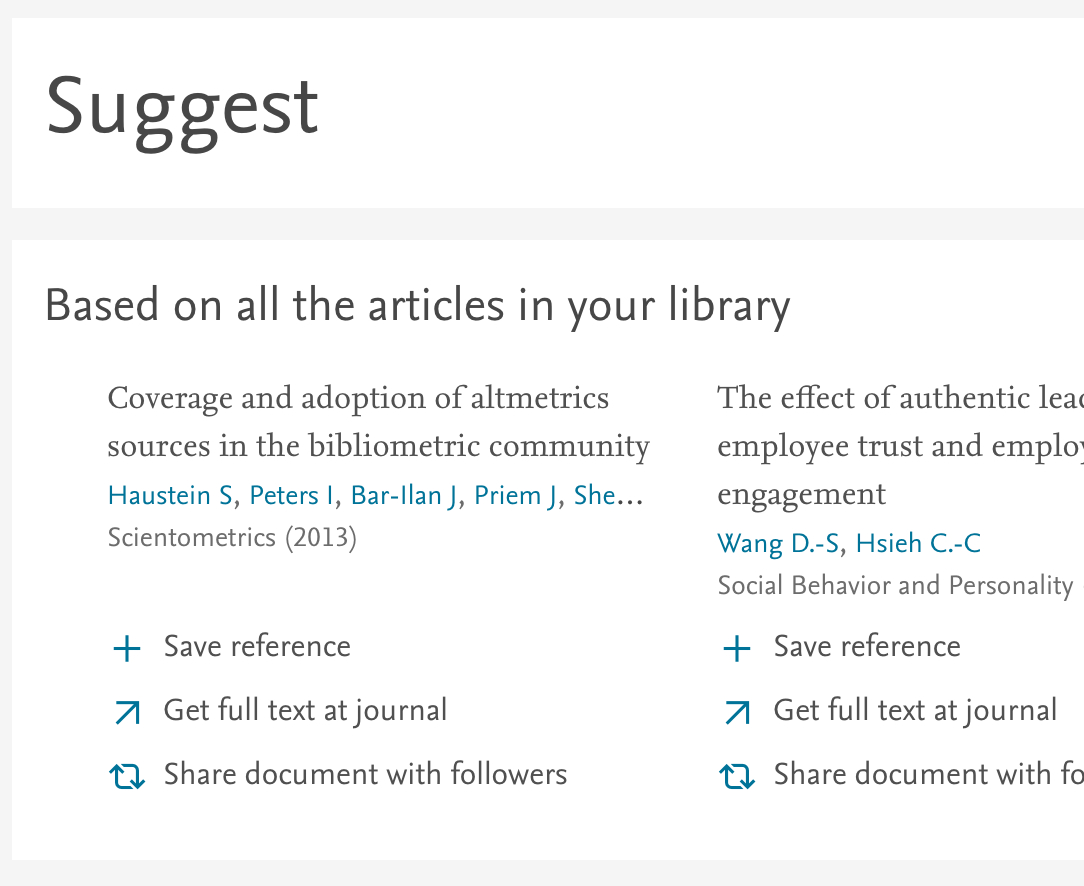Share the Scientometrics document with followers
The image size is (1084, 886).
pyautogui.click(x=365, y=775)
